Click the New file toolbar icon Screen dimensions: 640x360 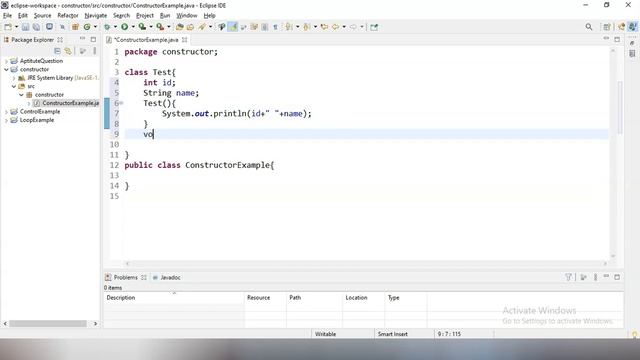tap(8, 27)
